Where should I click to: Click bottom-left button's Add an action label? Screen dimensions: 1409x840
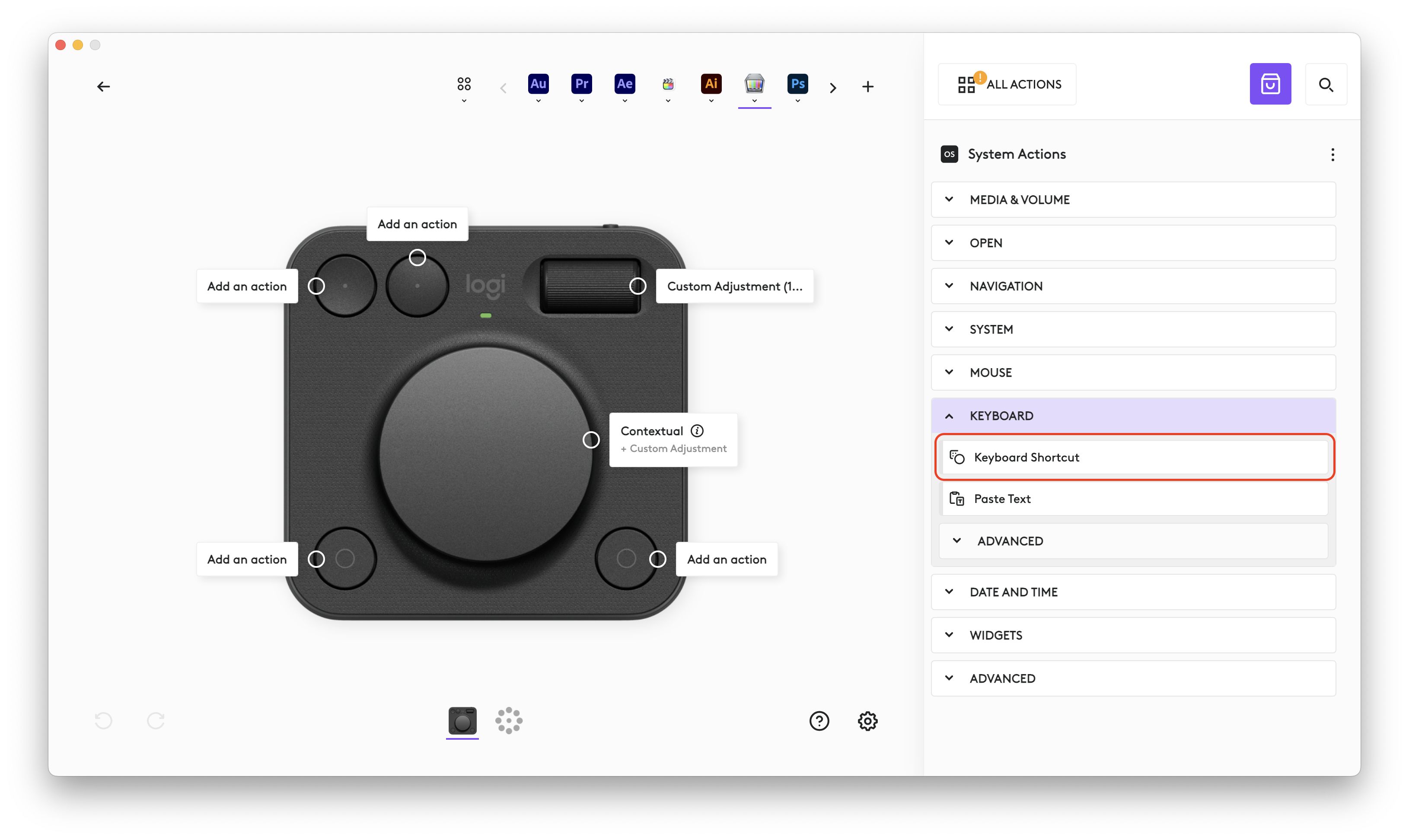[x=247, y=559]
